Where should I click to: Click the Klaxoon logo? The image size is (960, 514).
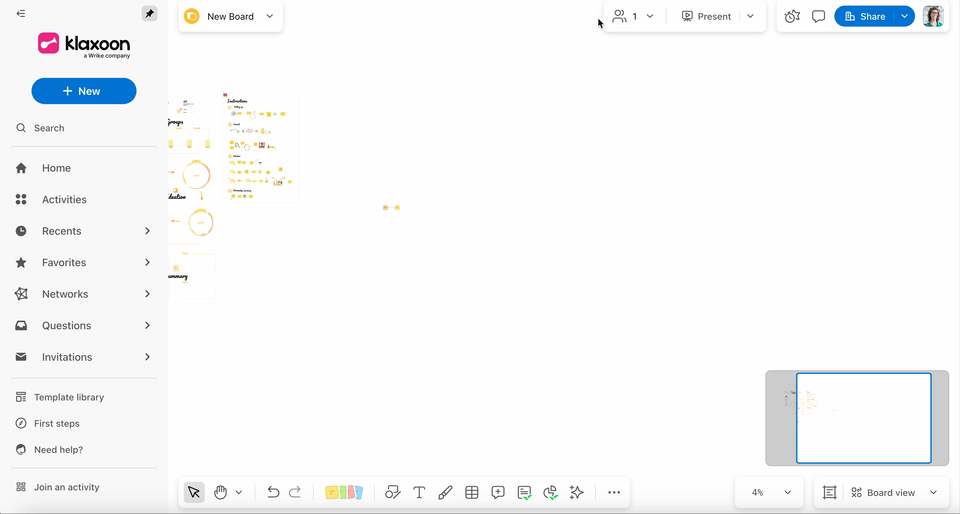(x=84, y=45)
